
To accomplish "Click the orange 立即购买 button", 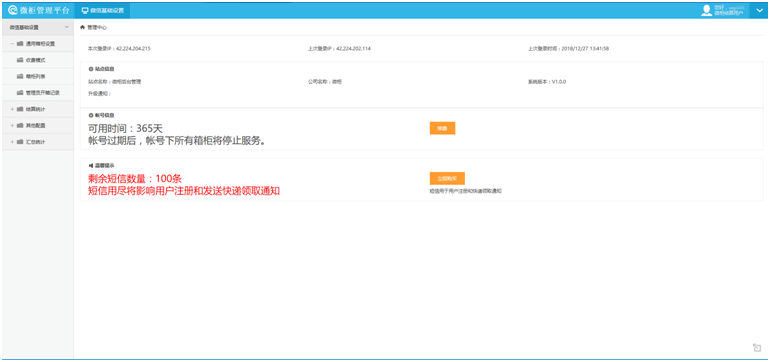I will 447,178.
